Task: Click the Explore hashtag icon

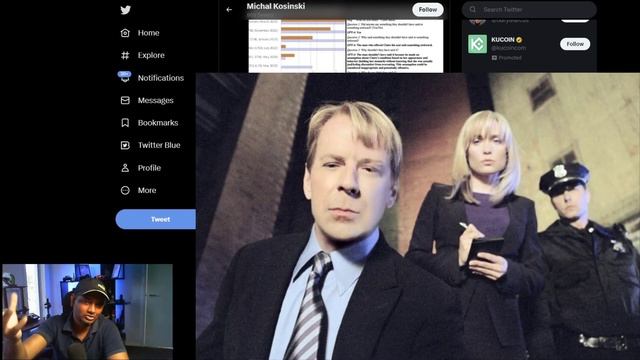Action: [125, 55]
